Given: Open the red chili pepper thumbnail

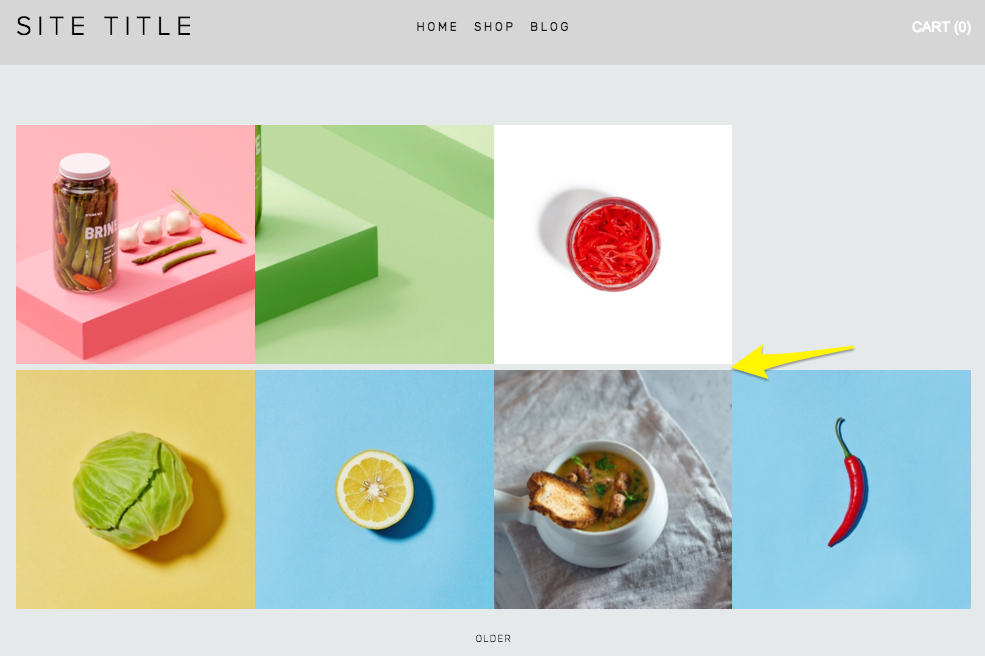Looking at the screenshot, I should (x=851, y=489).
